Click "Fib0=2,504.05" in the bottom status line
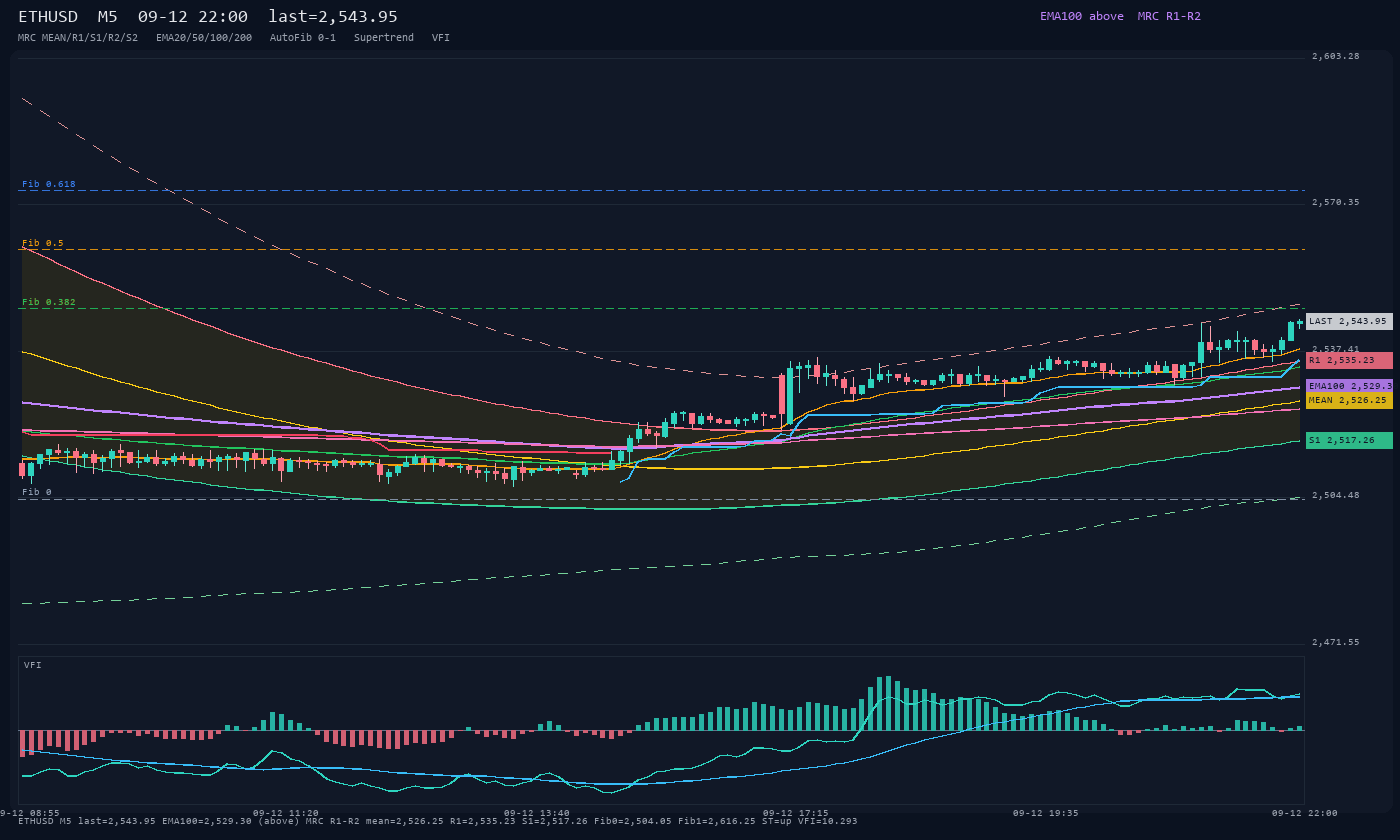This screenshot has width=1400, height=840. pyautogui.click(x=633, y=821)
